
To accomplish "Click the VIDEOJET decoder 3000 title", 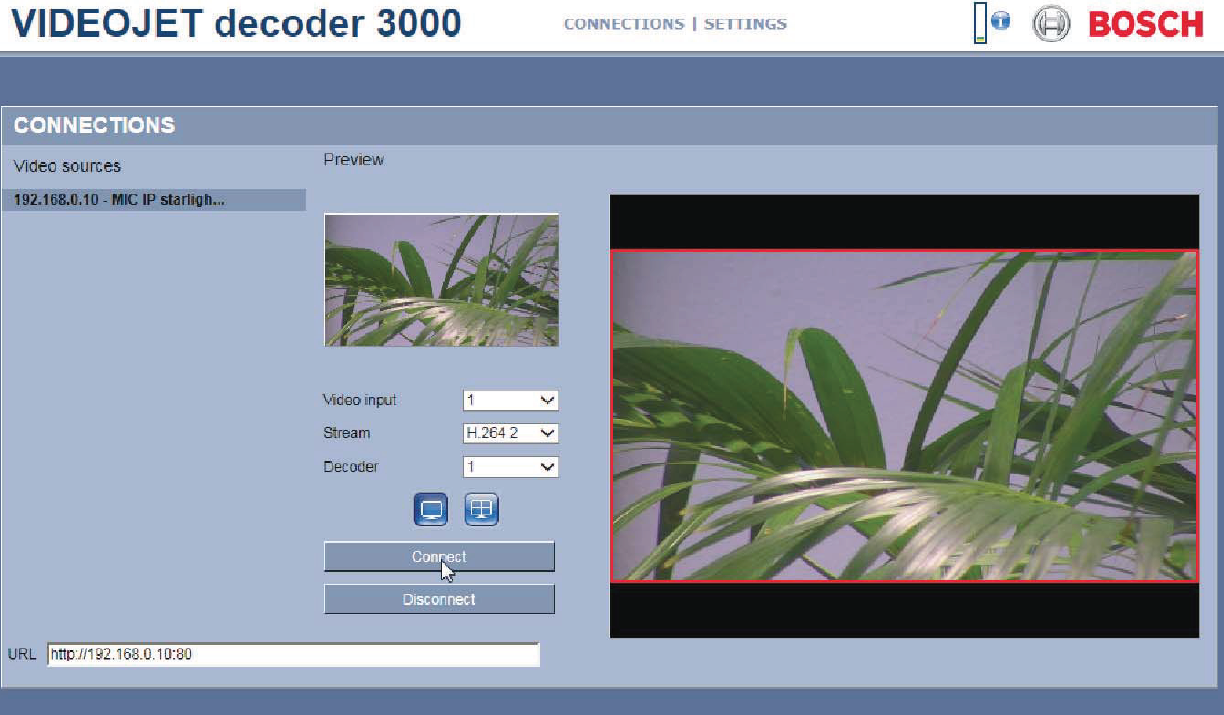I will pyautogui.click(x=237, y=23).
